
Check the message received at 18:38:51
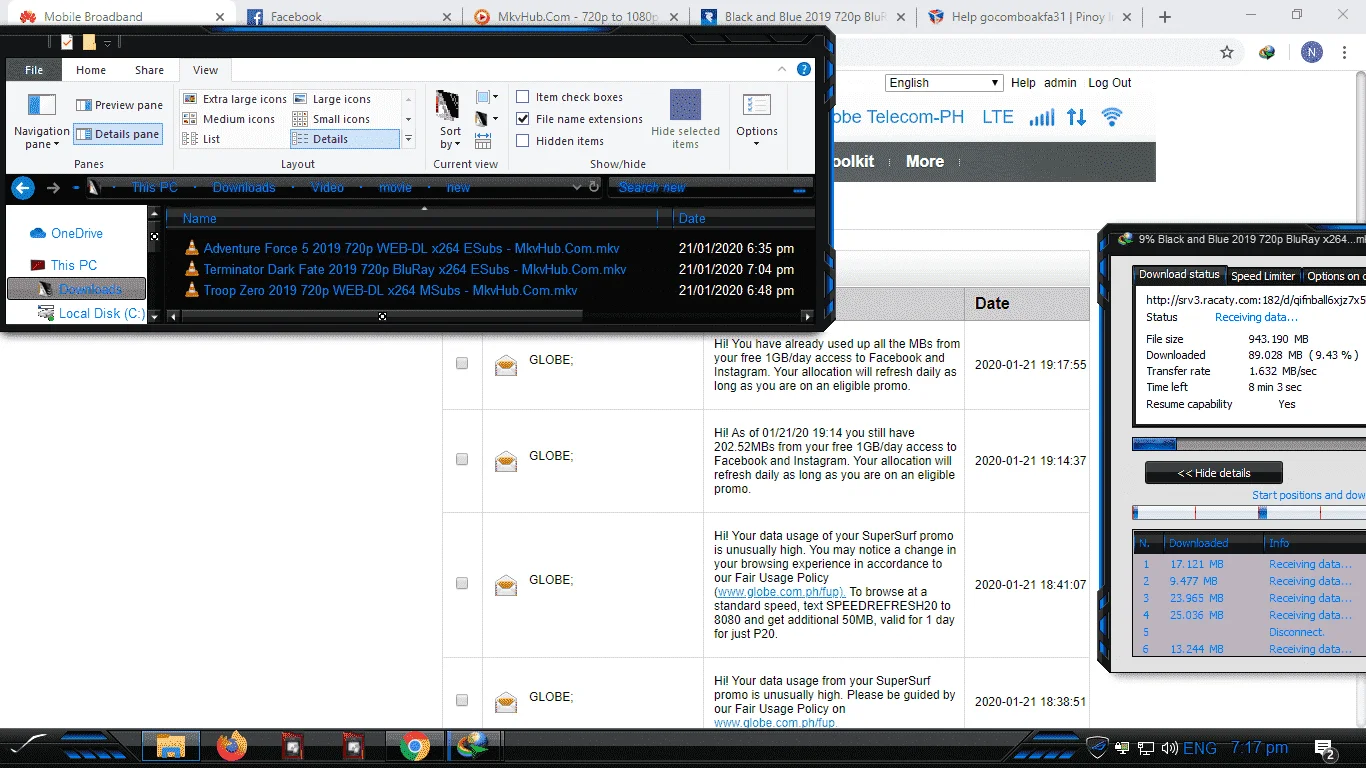462,700
